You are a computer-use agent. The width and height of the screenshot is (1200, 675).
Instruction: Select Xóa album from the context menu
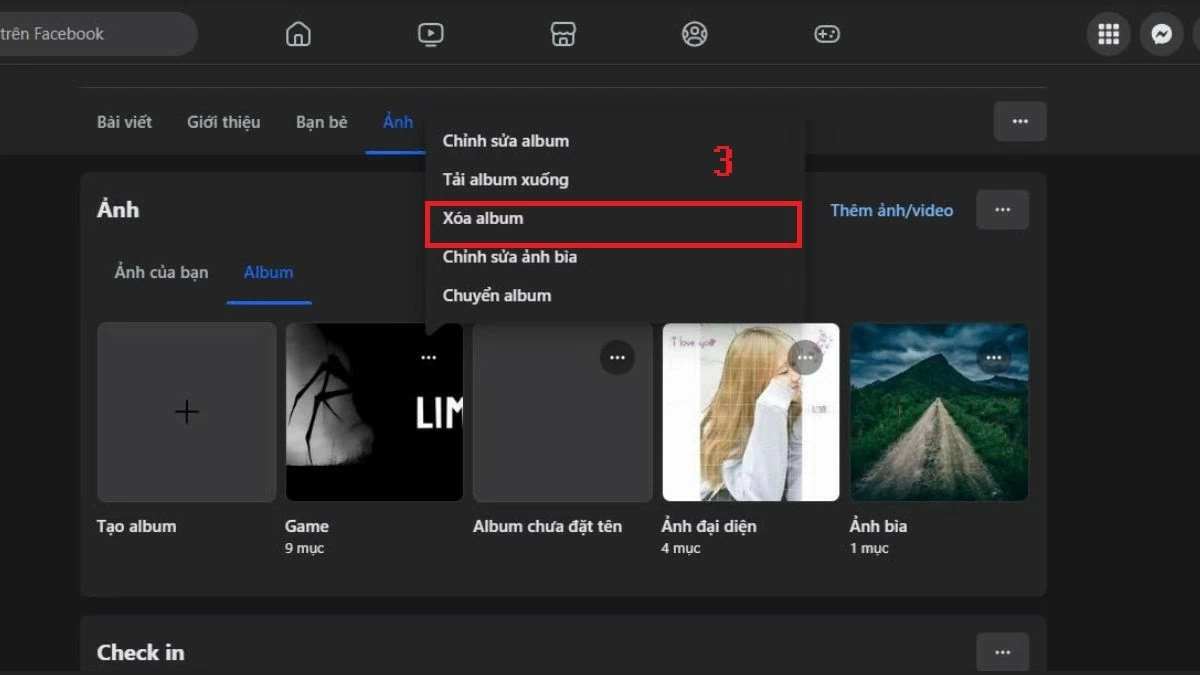click(x=485, y=218)
